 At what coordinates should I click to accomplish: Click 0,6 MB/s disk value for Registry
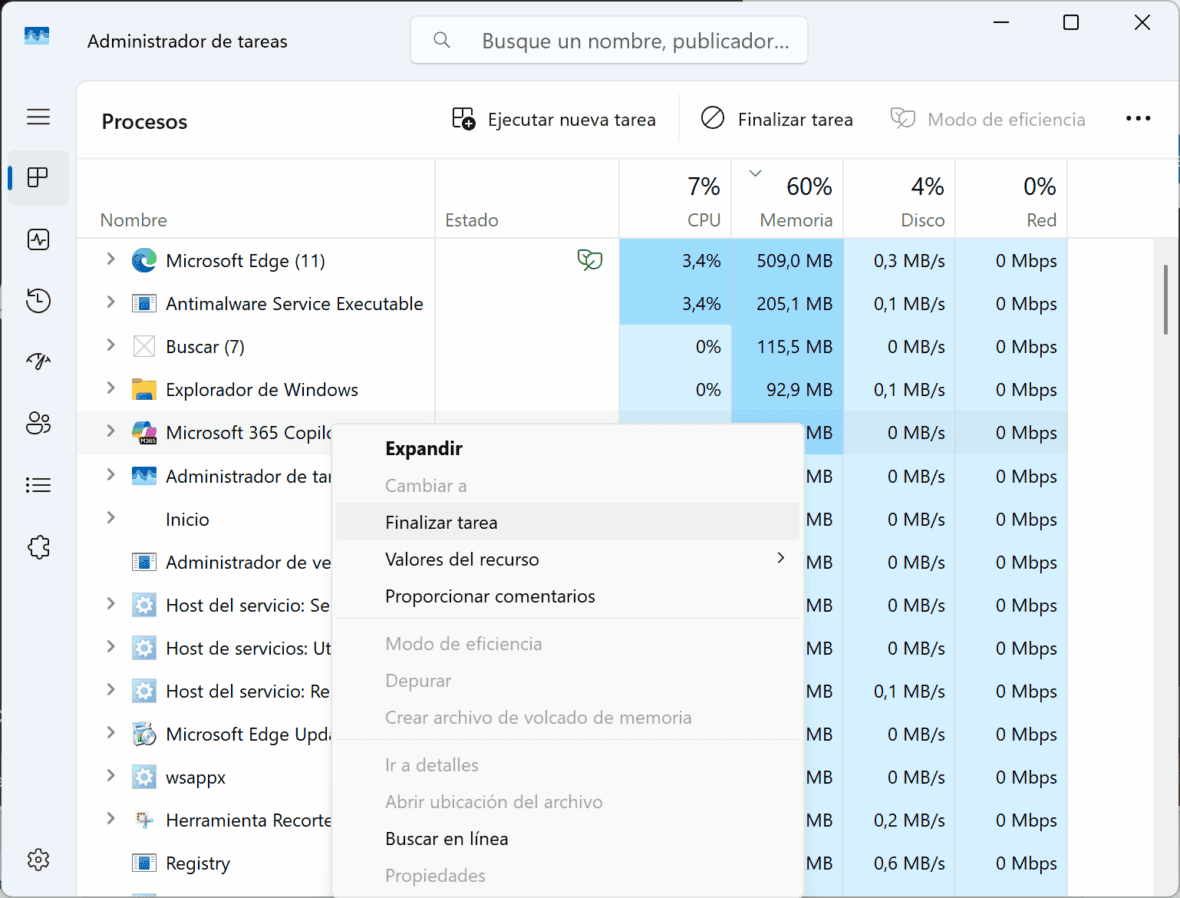pos(909,863)
